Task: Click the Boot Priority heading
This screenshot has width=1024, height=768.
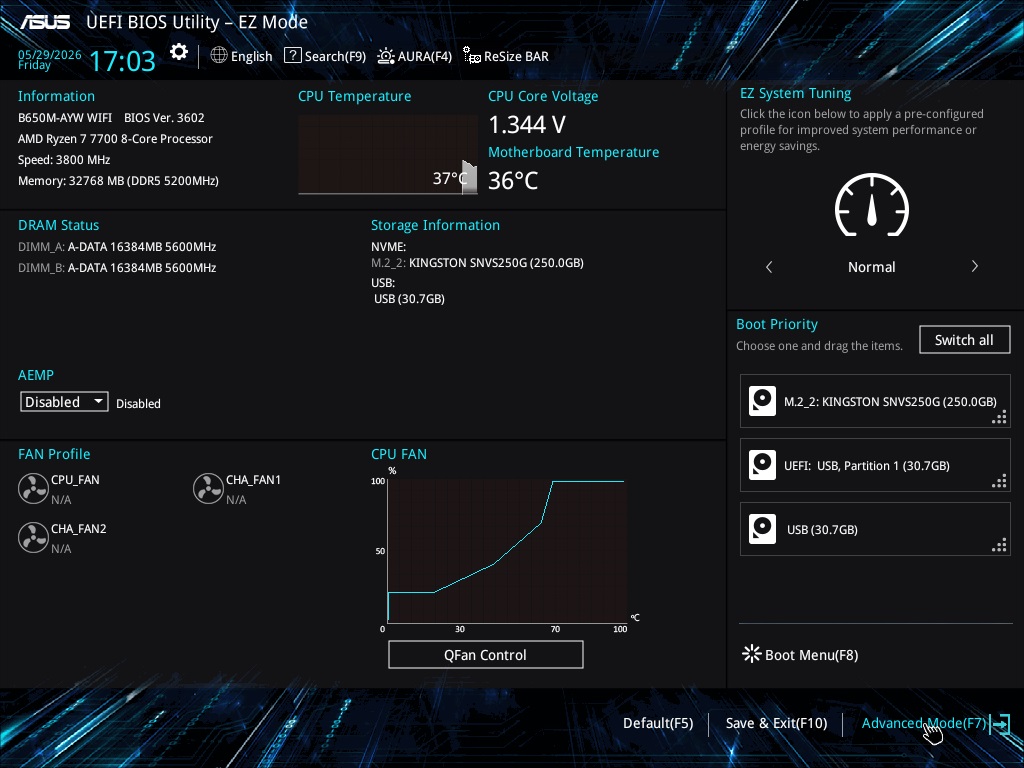Action: tap(776, 324)
